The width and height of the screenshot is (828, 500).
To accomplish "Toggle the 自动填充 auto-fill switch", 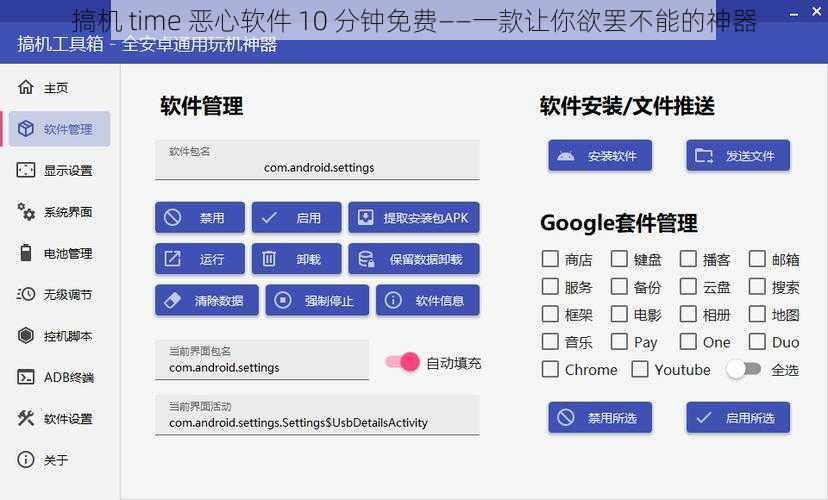I will [x=402, y=362].
